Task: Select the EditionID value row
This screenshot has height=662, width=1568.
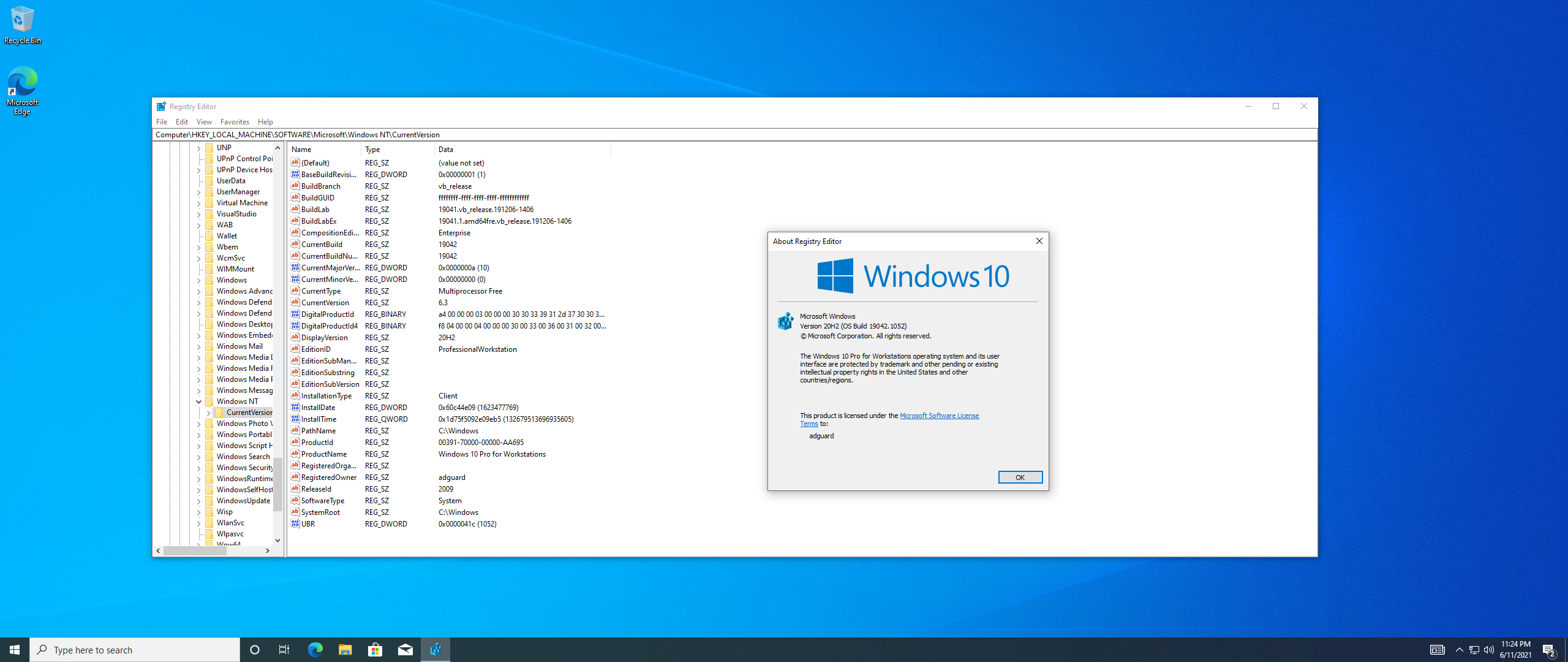Action: [450, 349]
